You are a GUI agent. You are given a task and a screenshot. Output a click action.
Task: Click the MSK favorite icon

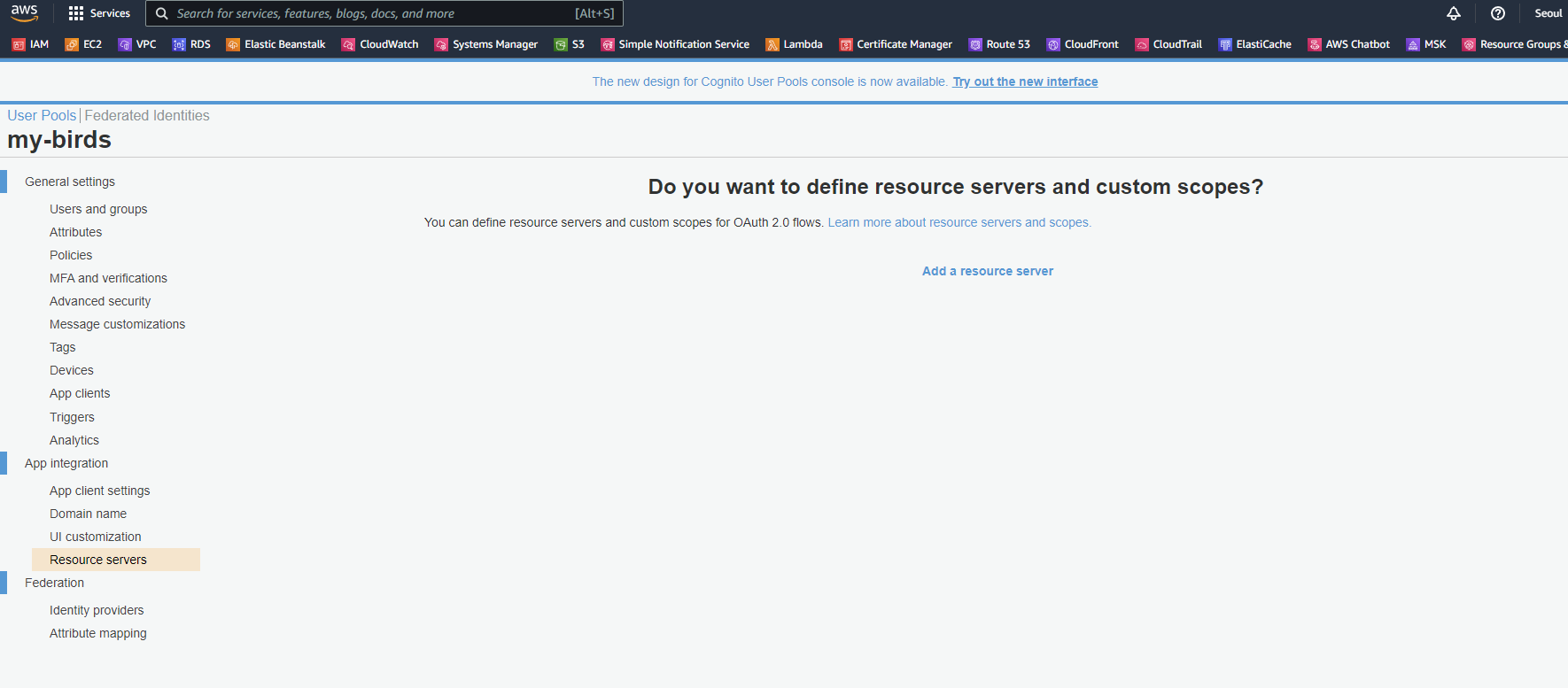tap(1413, 44)
